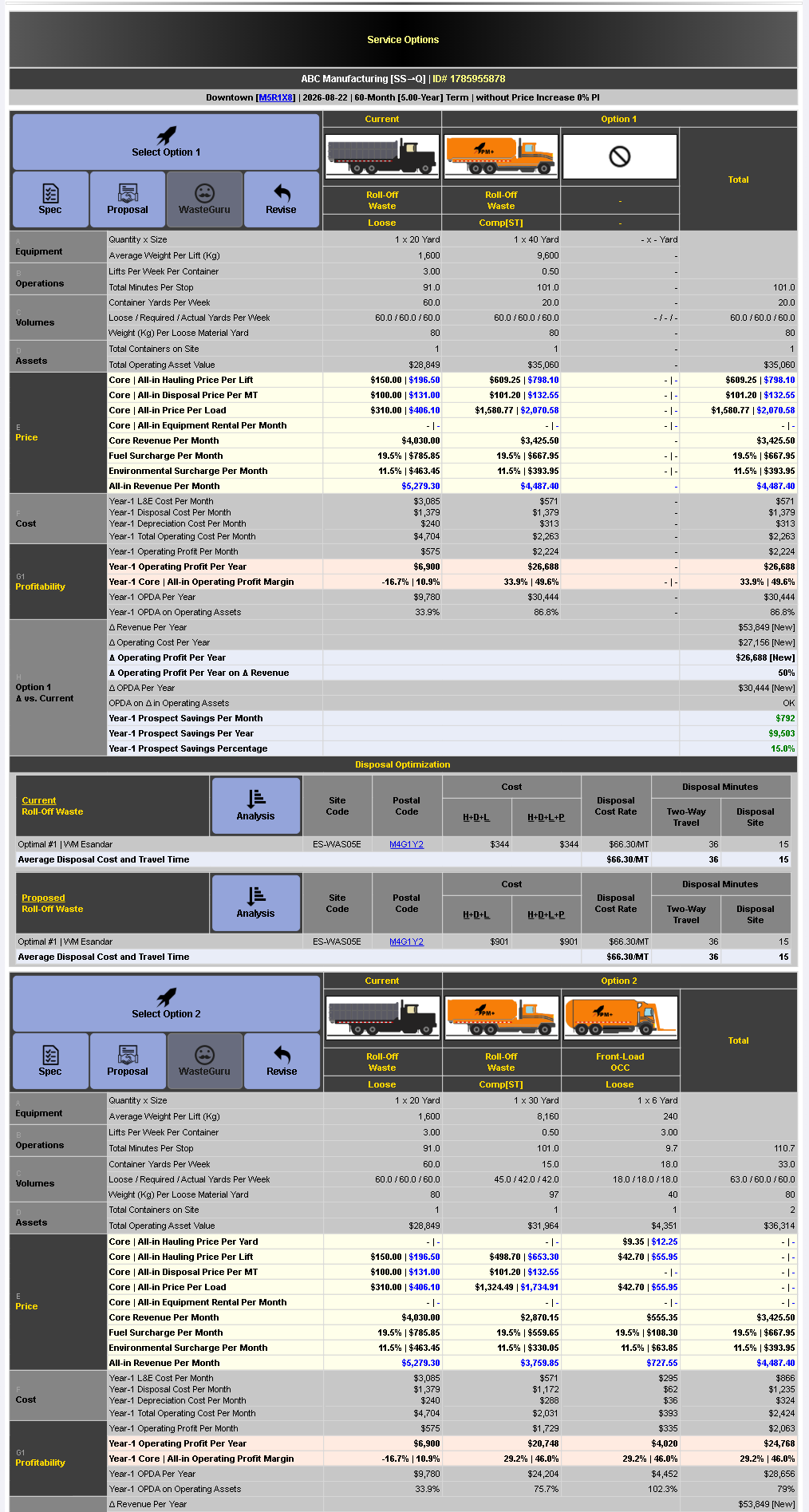The image size is (809, 1512).
Task: Open Proposal for Option 2
Action: point(128,1061)
